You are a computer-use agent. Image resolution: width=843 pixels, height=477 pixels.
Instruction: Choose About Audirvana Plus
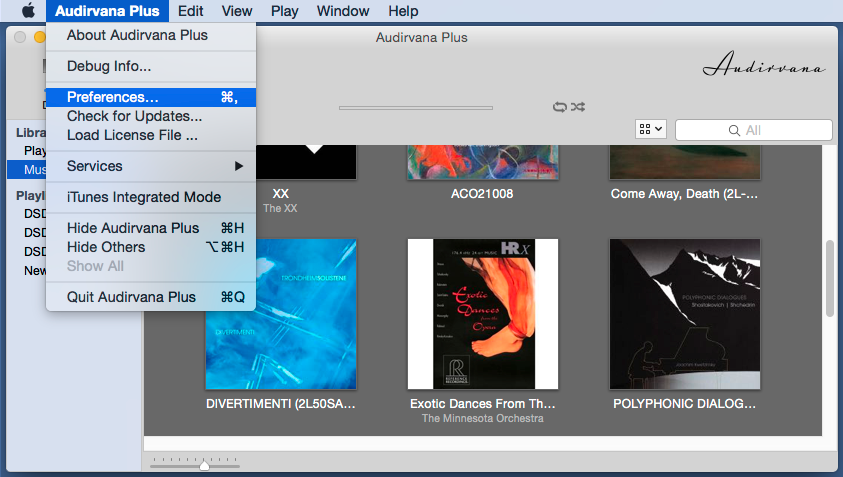(x=151, y=35)
